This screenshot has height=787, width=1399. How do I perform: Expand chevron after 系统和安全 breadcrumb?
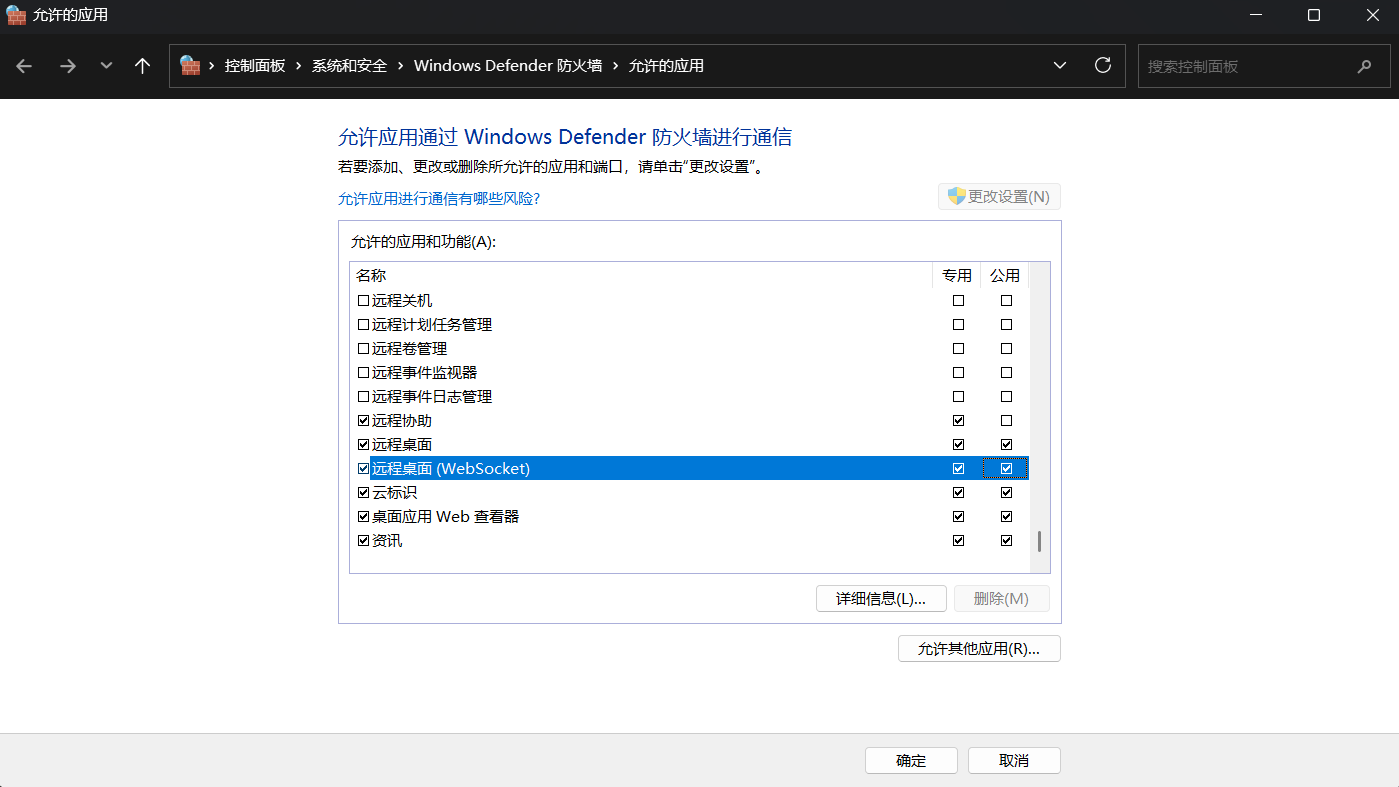tap(400, 66)
